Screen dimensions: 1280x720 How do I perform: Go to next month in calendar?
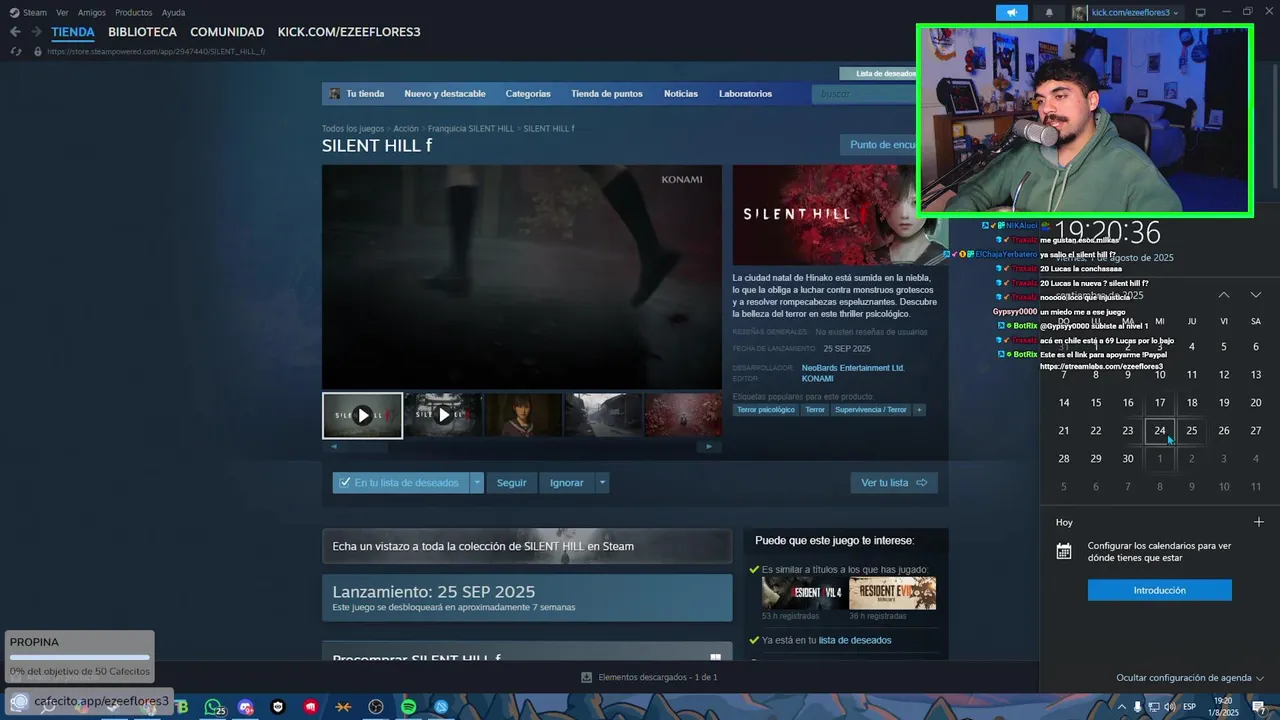(1256, 295)
